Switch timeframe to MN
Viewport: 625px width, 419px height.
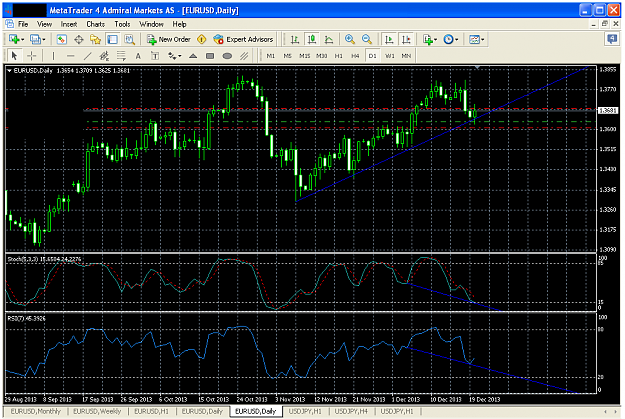406,56
